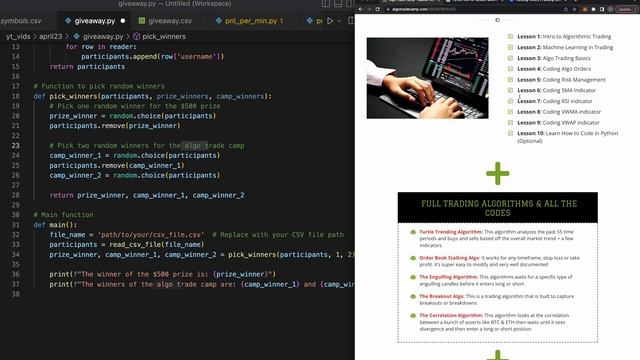Click CSV file icon on giveaway.csv tab
This screenshot has height=360, width=640.
click(142, 20)
